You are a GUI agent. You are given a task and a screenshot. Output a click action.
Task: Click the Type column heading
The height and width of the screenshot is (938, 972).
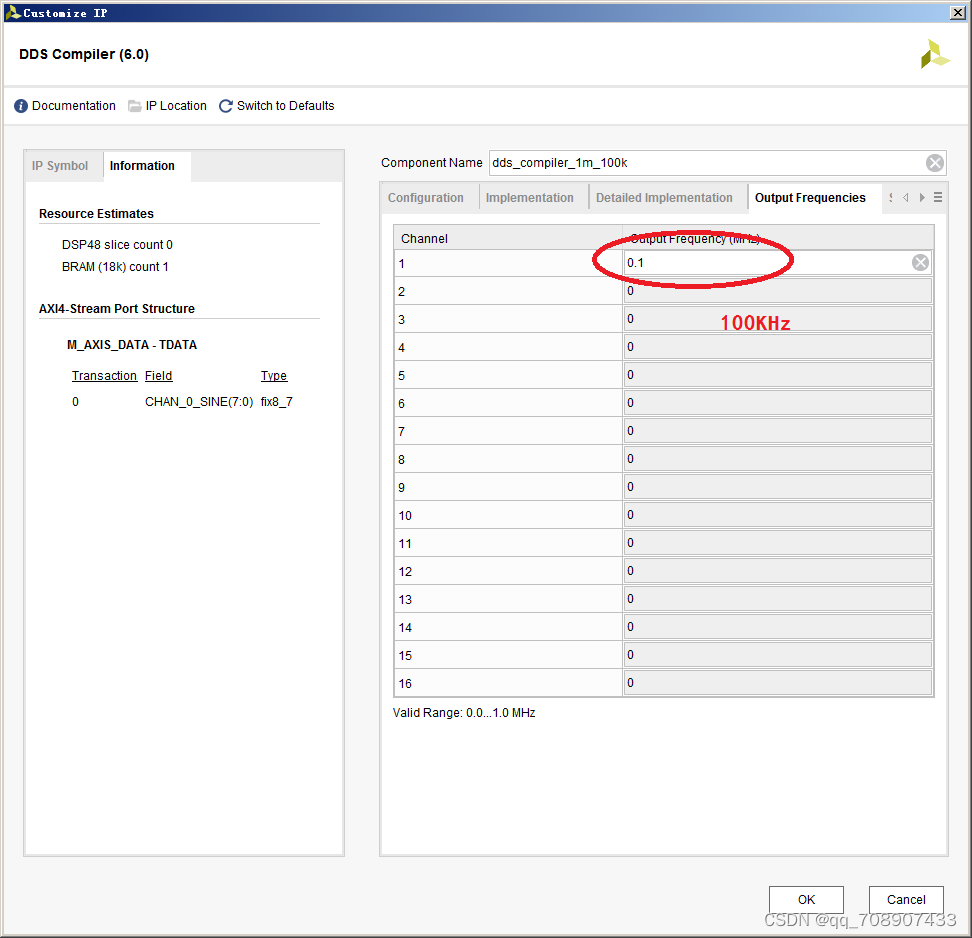[274, 376]
